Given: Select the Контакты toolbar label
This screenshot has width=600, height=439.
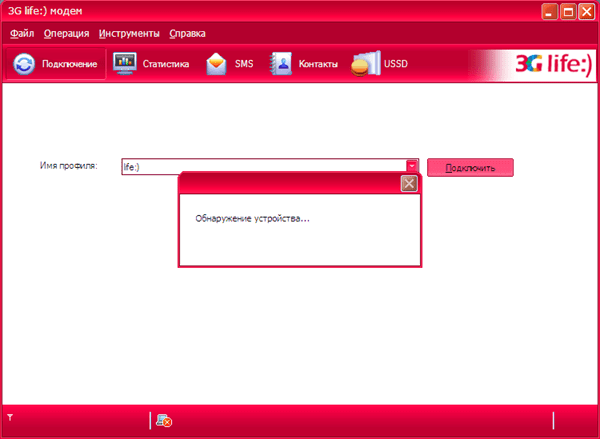Looking at the screenshot, I should click(318, 64).
